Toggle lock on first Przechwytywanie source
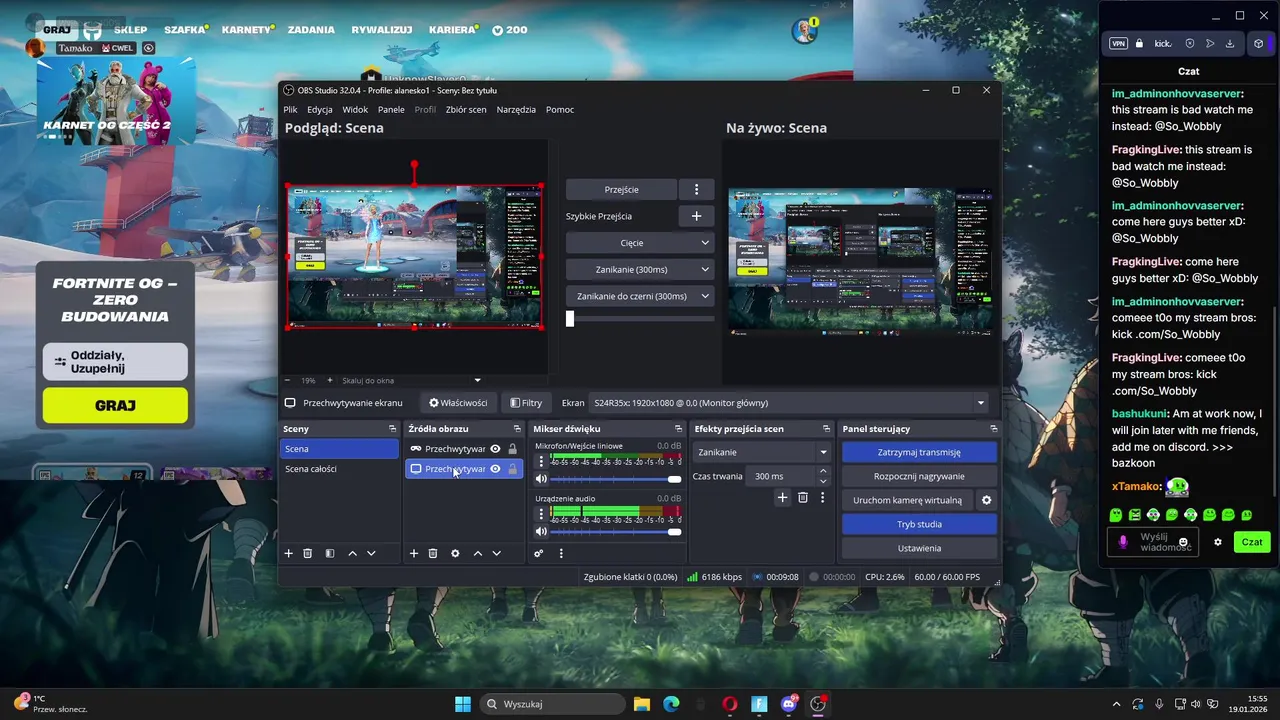1280x720 pixels. (x=513, y=449)
